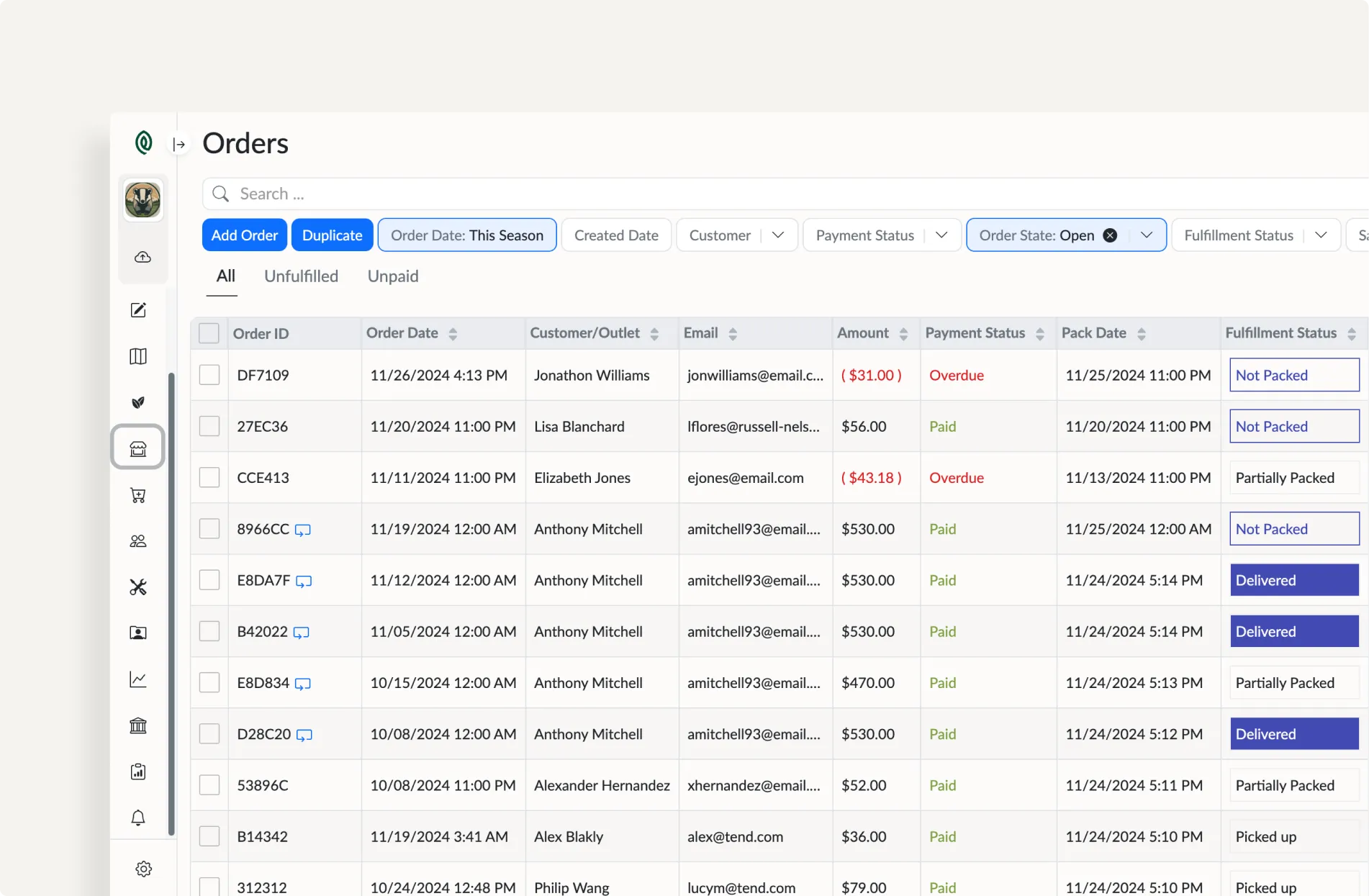Screen dimensions: 1369x896
Task: Switch to the Unfulfilled tab
Action: [x=302, y=276]
